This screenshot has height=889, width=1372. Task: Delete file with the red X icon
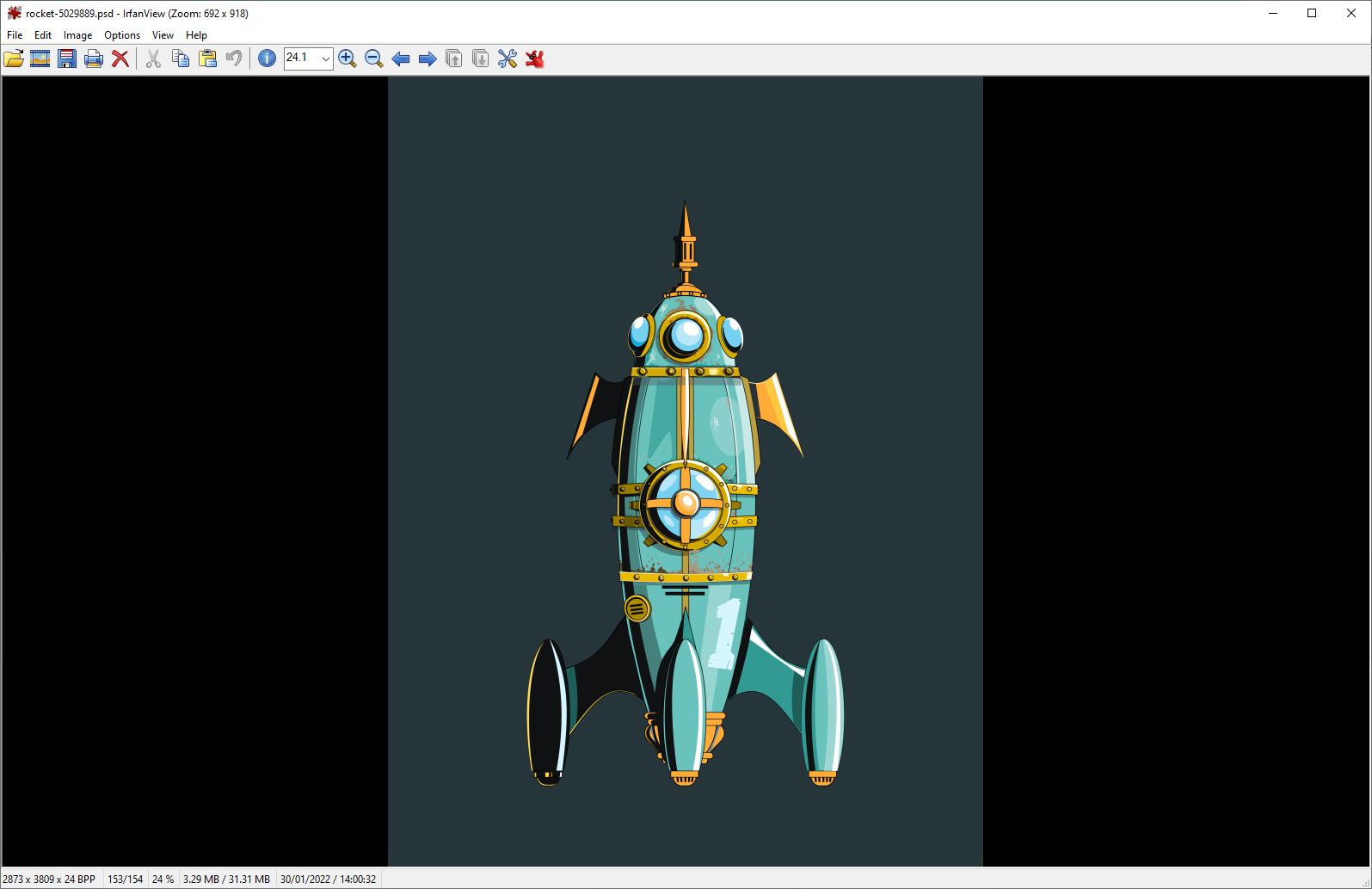120,59
